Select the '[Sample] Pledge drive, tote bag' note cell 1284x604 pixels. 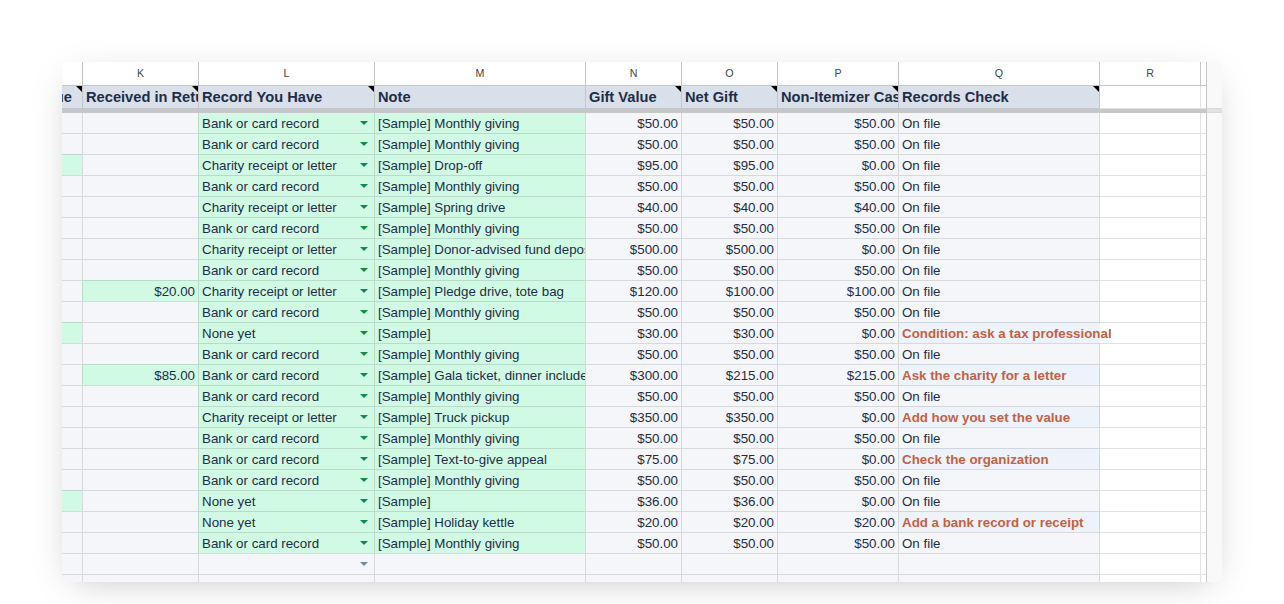pos(480,292)
